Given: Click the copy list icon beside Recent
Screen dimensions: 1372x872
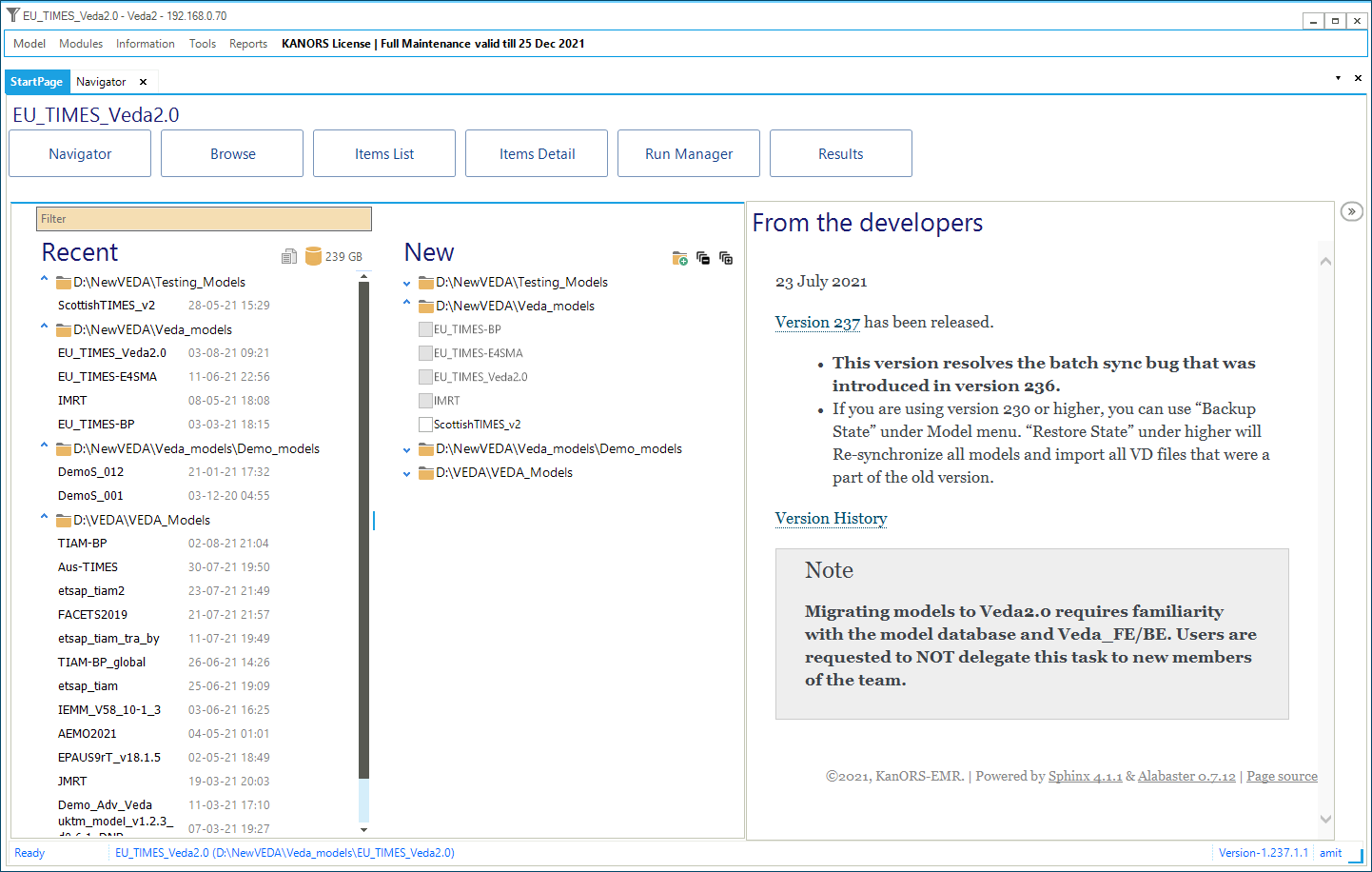Looking at the screenshot, I should pos(289,256).
